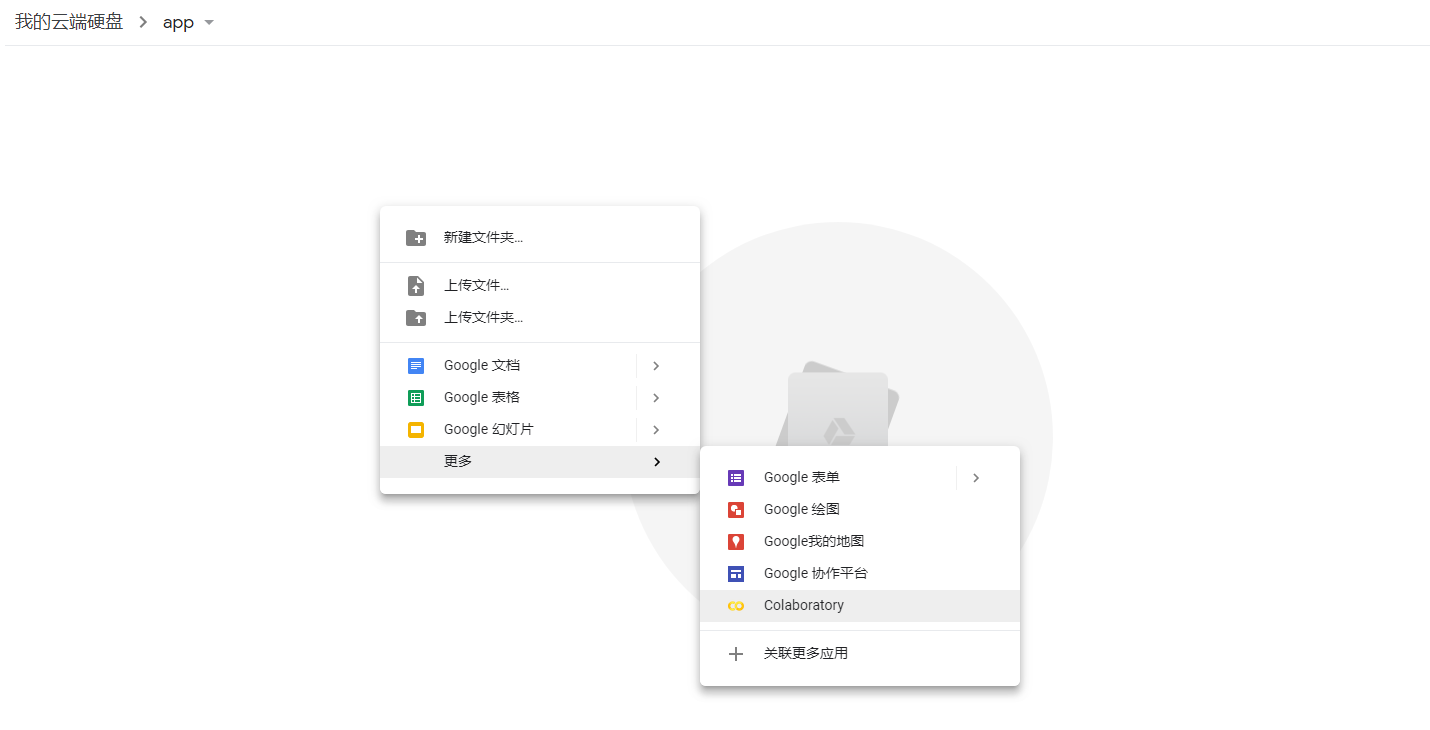Screen dimensions: 1430x730
Task: Click 关联更多应用 to connect more apps
Action: tap(806, 653)
